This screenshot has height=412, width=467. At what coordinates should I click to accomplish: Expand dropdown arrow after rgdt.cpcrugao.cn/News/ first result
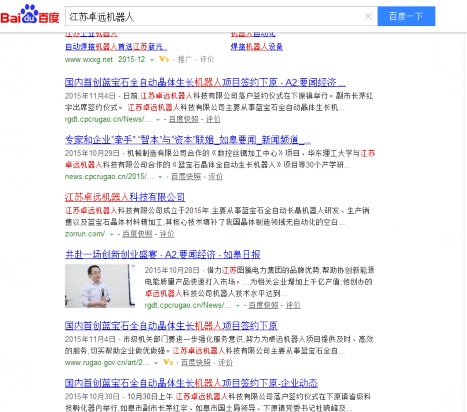[x=158, y=120]
